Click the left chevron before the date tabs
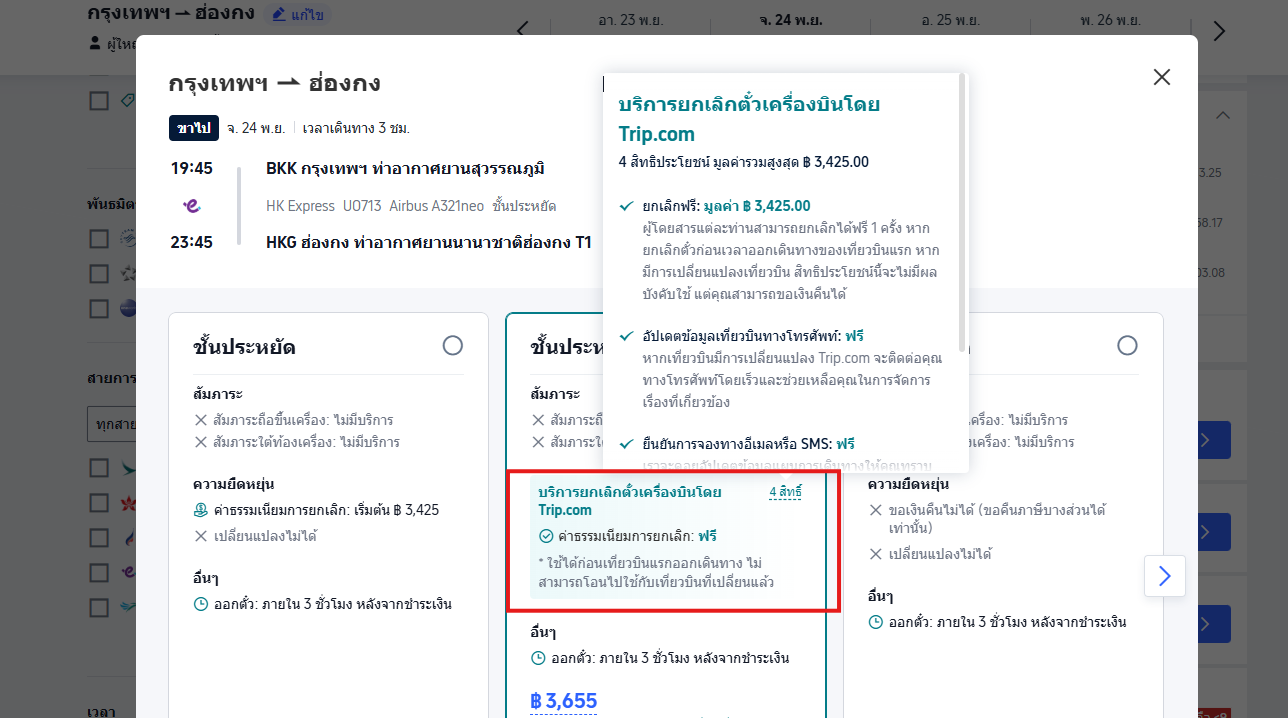Viewport: 1288px width, 718px height. pyautogui.click(x=521, y=29)
